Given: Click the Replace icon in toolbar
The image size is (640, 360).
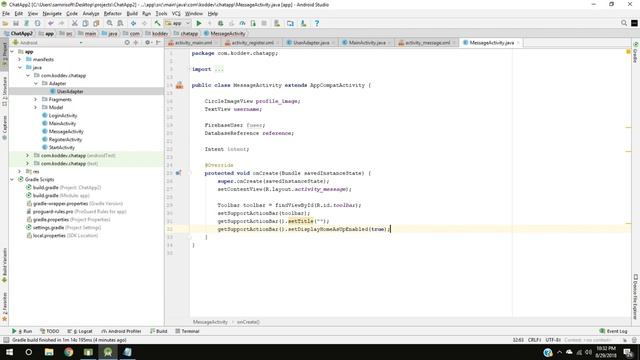Looking at the screenshot, I should [x=120, y=23].
